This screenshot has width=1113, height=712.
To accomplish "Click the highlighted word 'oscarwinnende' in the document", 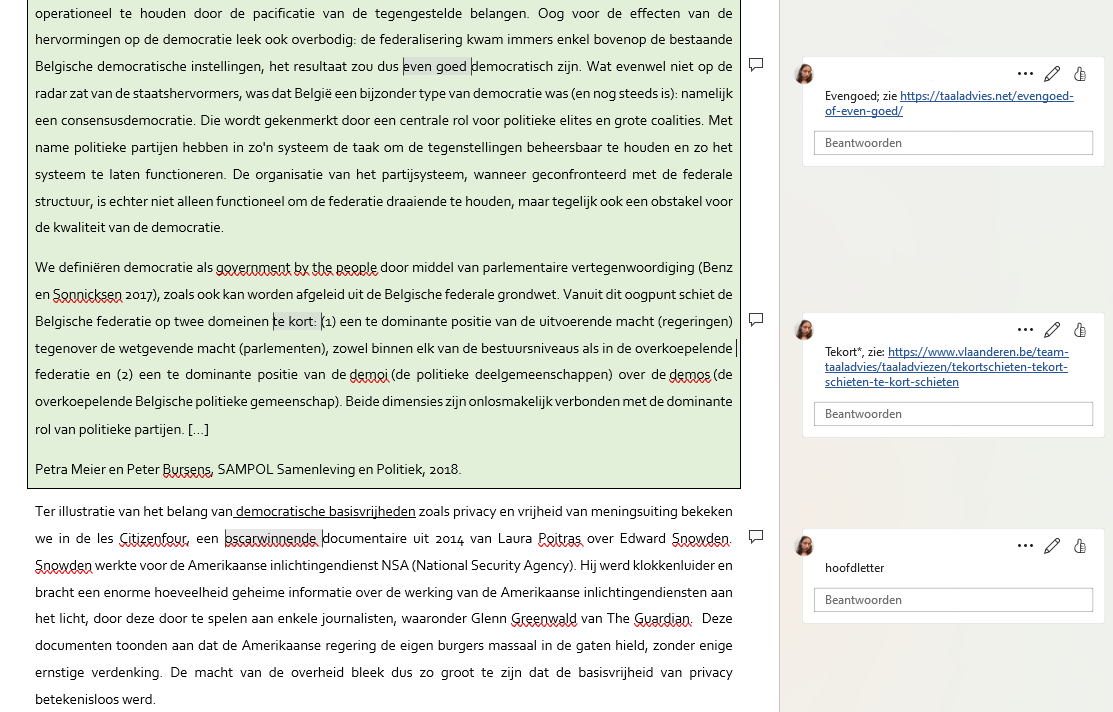I will 273,539.
